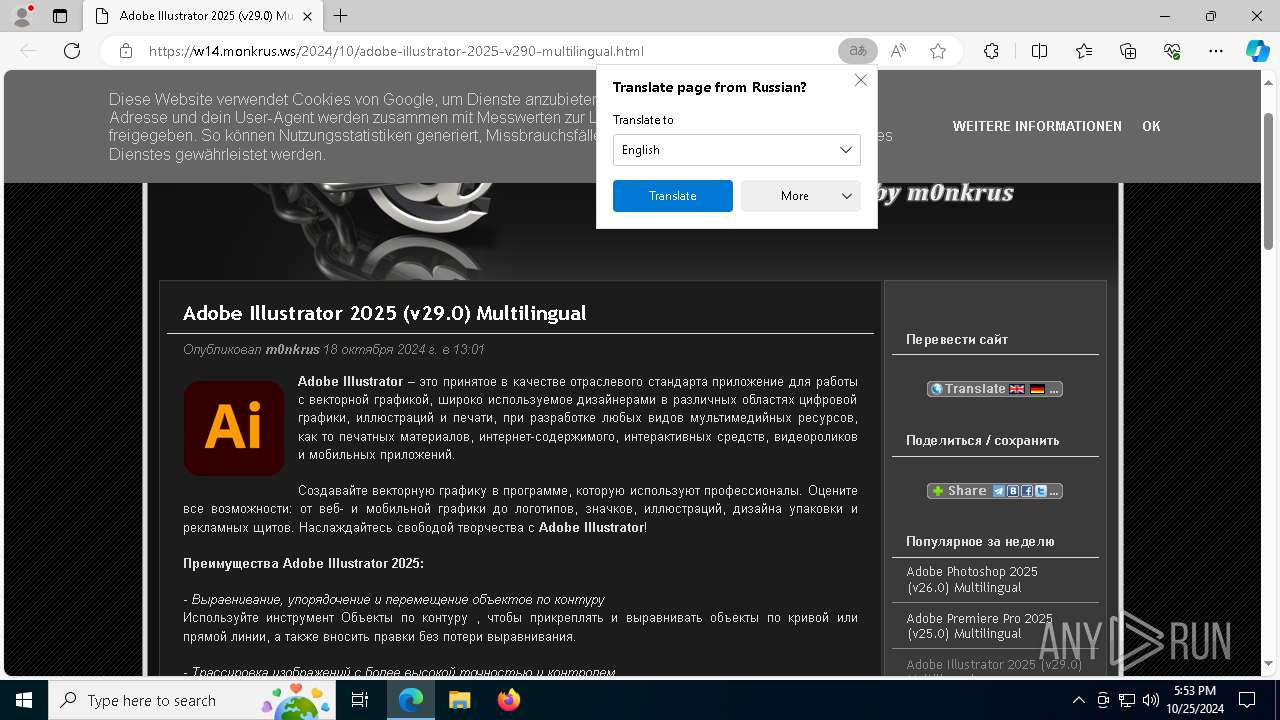
Task: Expand the More options dropdown
Action: tap(801, 196)
